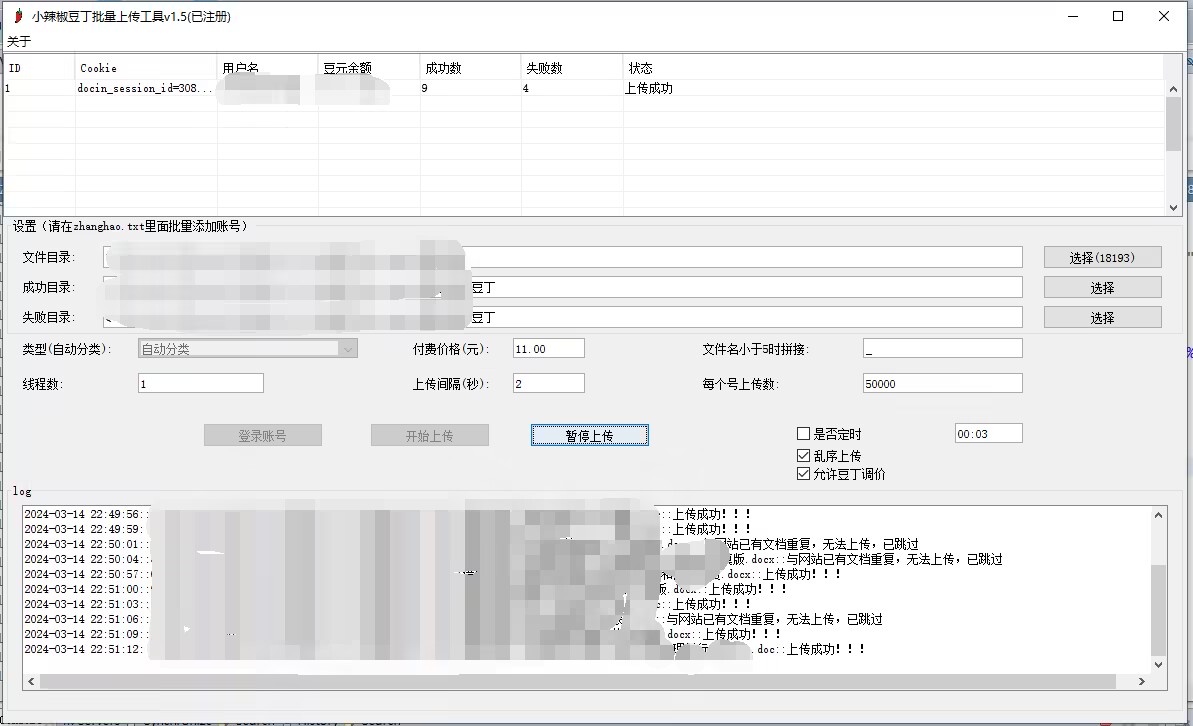The width and height of the screenshot is (1193, 726).
Task: Toggle the 允许豆丁调价 checkbox
Action: coord(803,474)
